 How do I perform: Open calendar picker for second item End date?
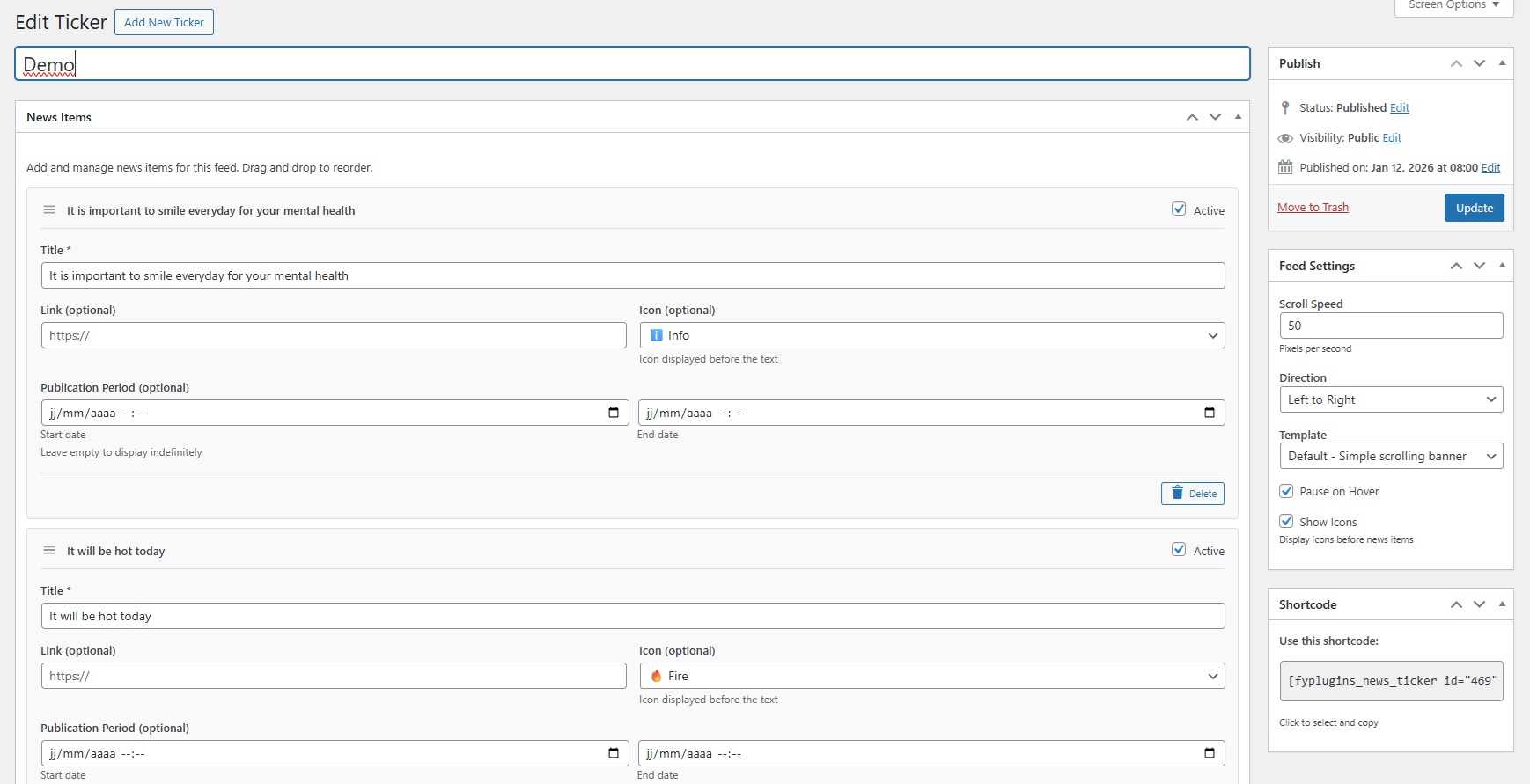coord(1210,753)
